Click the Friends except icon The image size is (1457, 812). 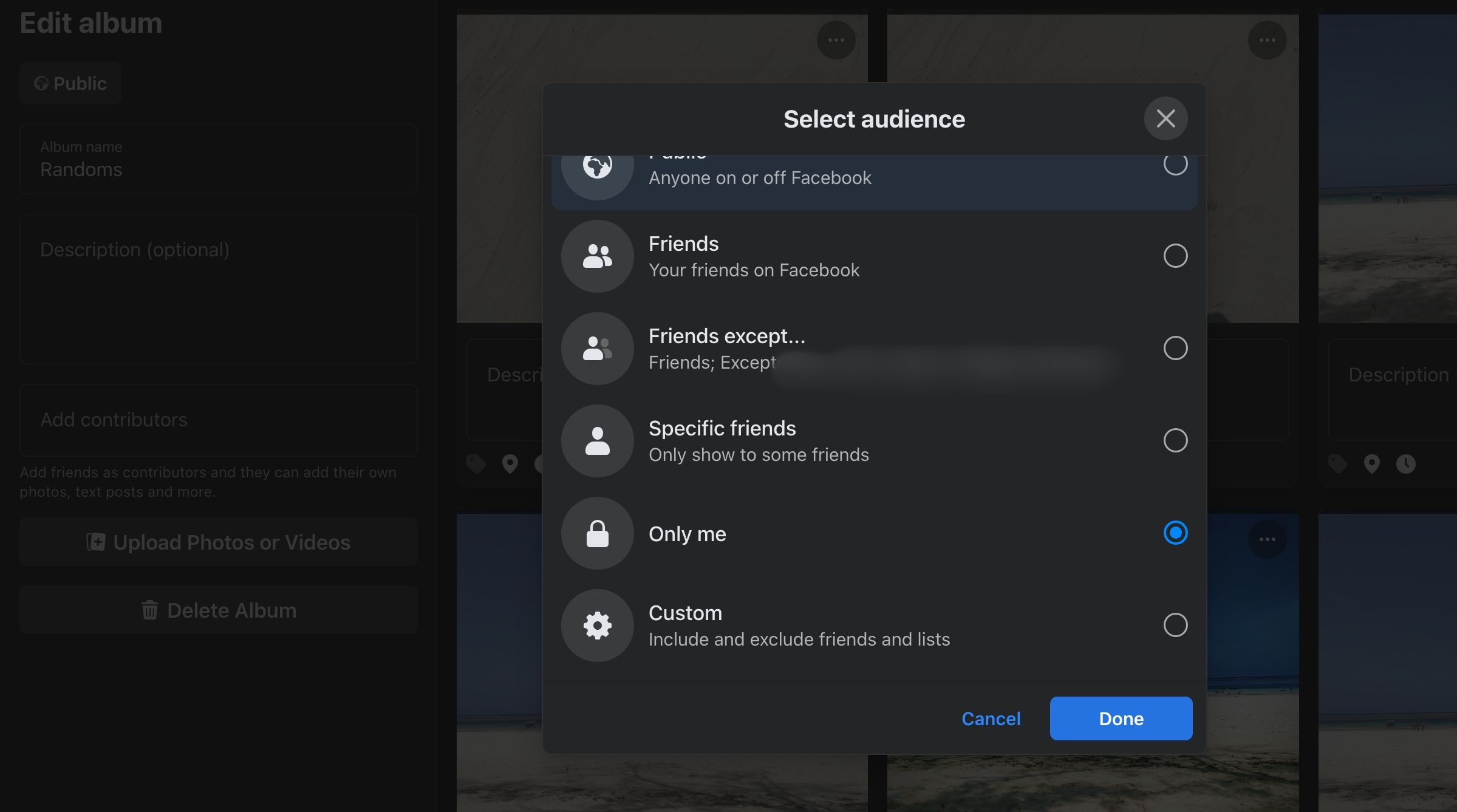[x=597, y=349]
